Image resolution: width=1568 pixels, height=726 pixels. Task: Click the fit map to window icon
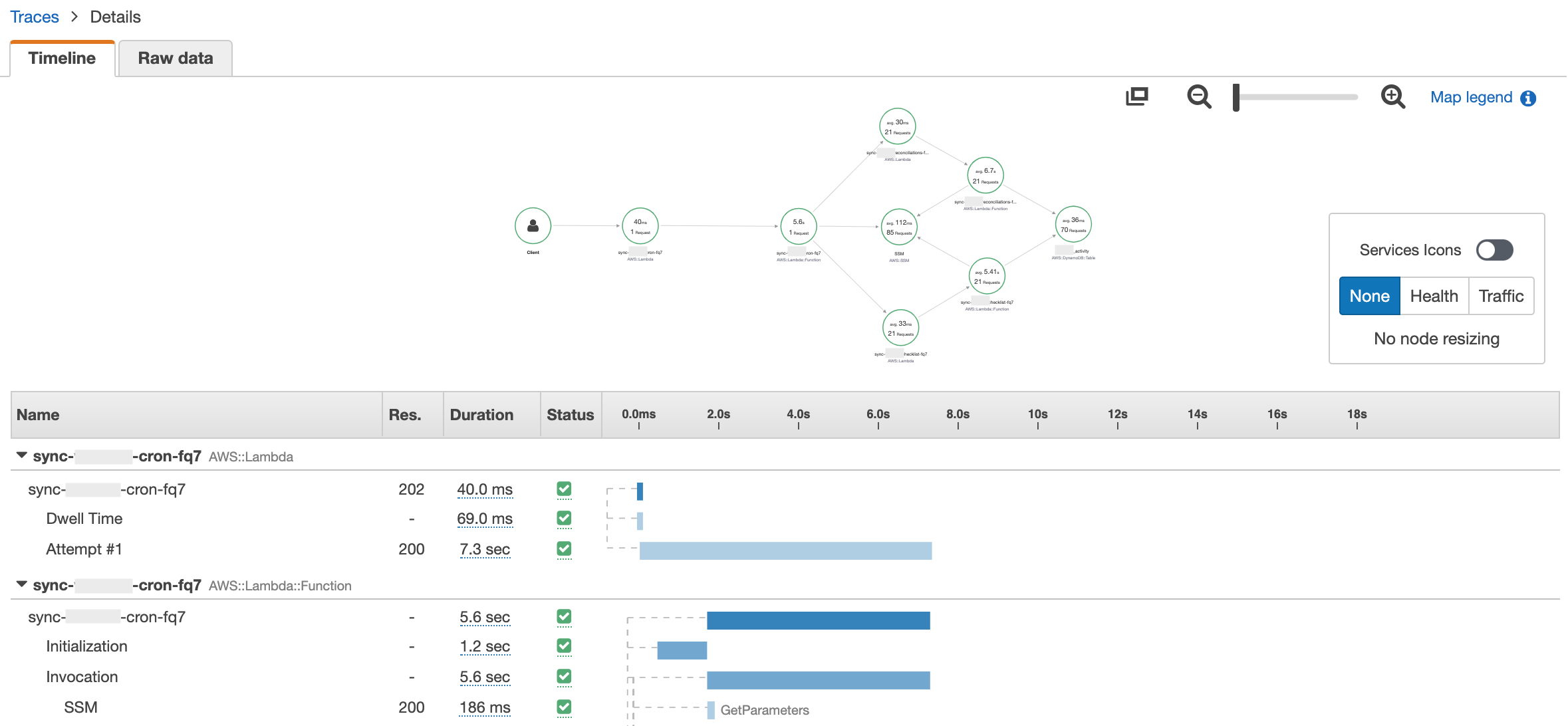pyautogui.click(x=1137, y=97)
